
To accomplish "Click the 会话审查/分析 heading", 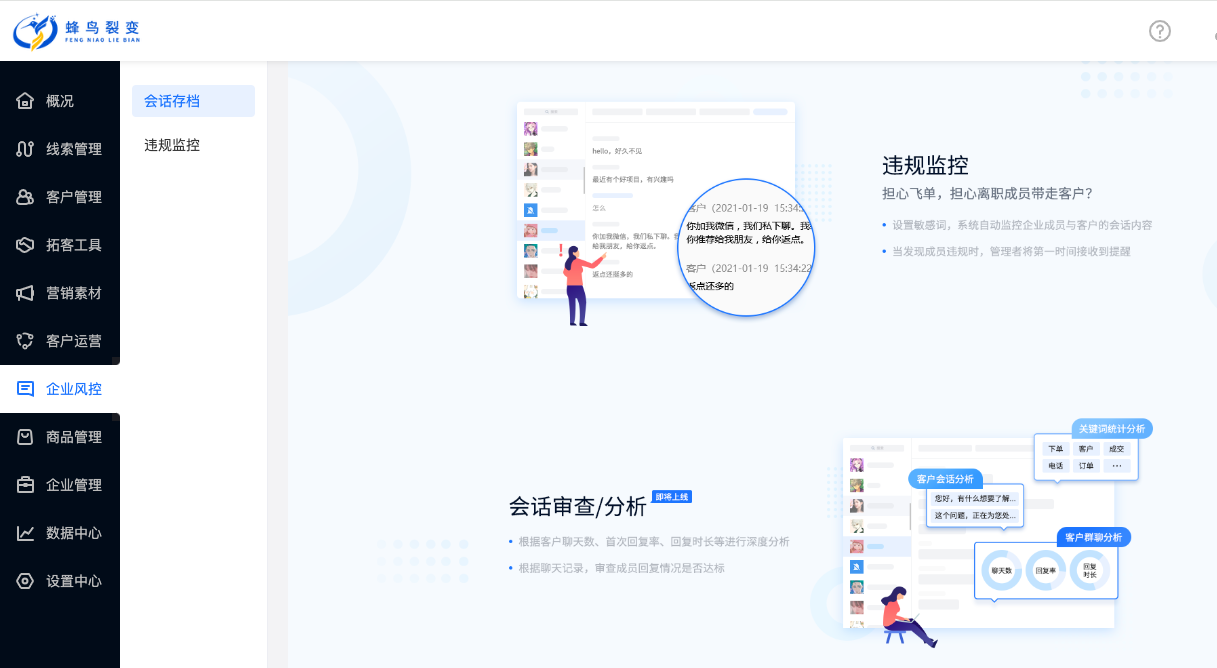I will (x=577, y=507).
